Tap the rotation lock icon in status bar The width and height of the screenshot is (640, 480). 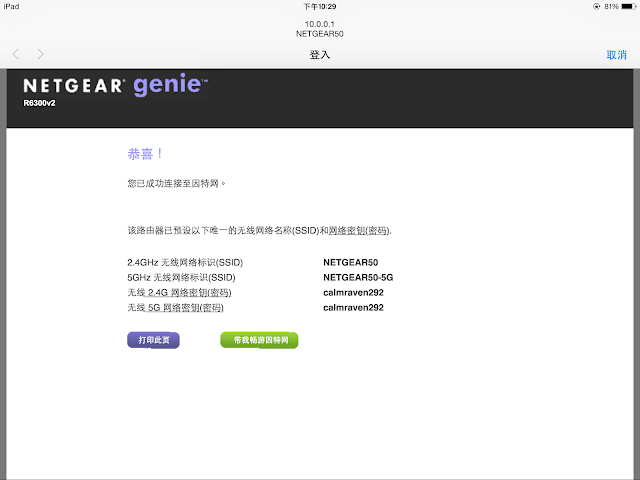click(x=596, y=7)
